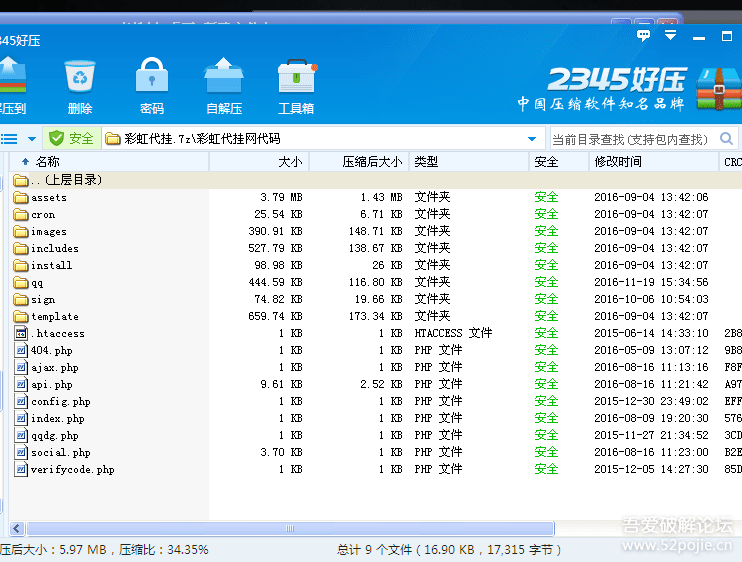Sort by the 安全 column header
Image resolution: width=742 pixels, height=562 pixels.
pos(559,162)
